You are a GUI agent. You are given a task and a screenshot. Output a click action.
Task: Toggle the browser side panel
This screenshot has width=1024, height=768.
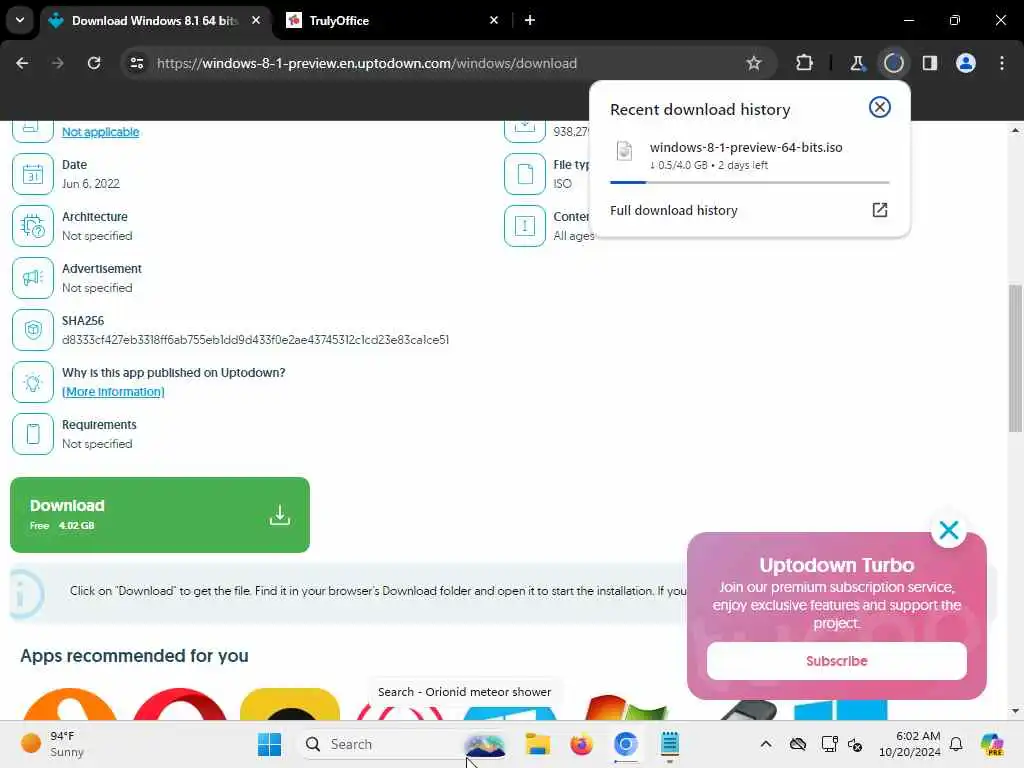click(929, 63)
